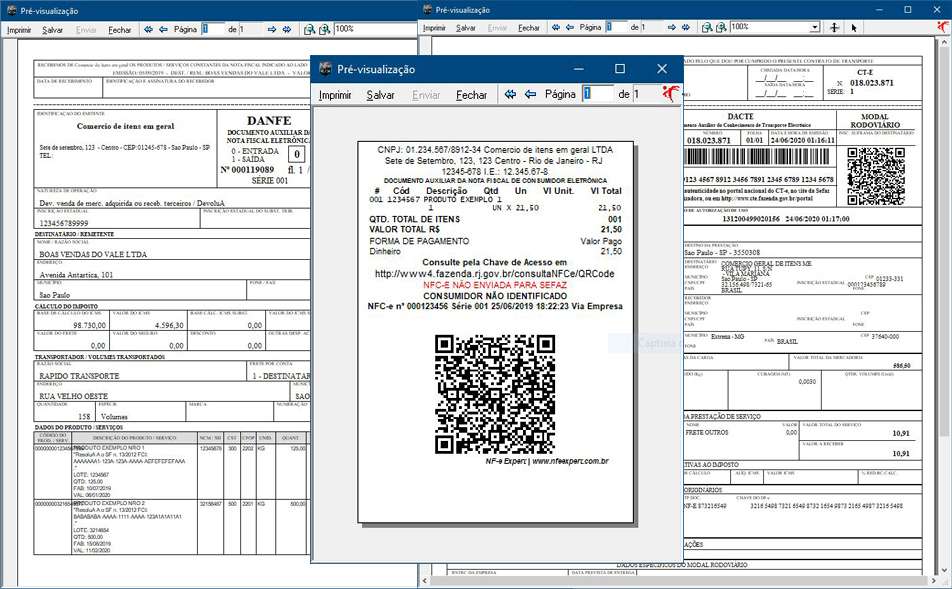Zoom in on the right DACTE window
The image size is (952, 589).
[x=721, y=27]
